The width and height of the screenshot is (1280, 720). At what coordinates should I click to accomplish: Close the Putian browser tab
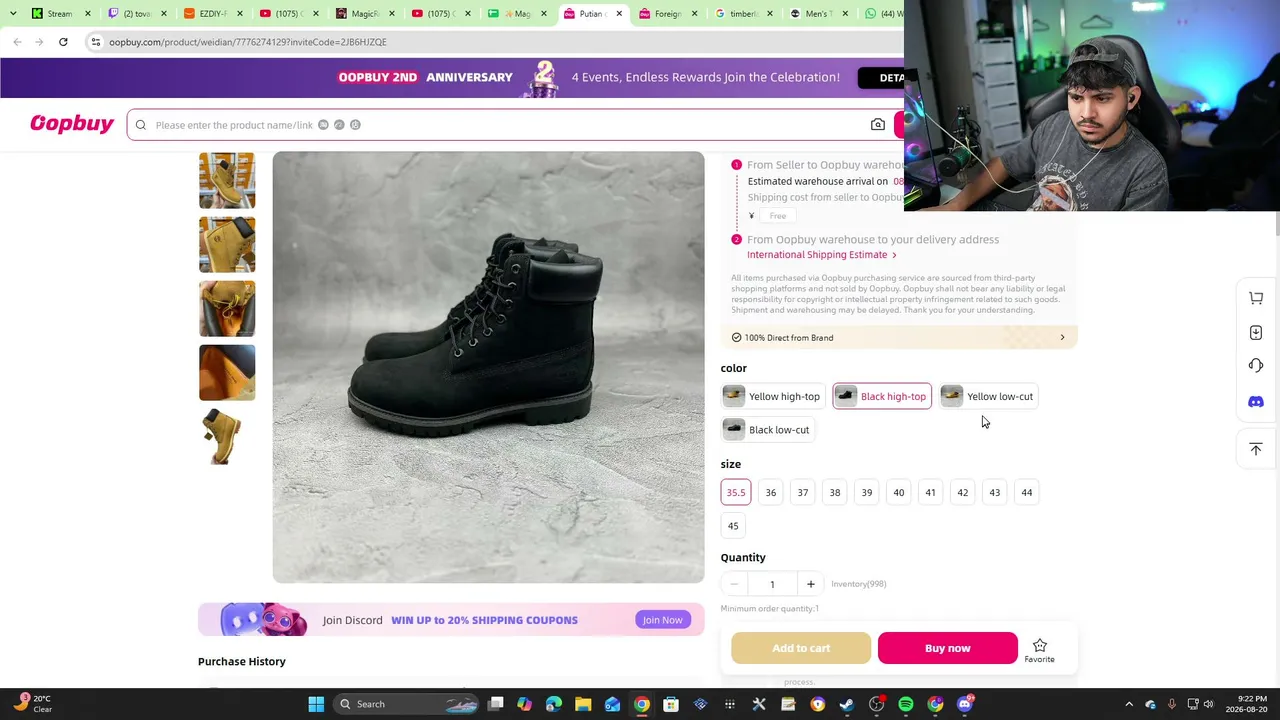[x=619, y=14]
